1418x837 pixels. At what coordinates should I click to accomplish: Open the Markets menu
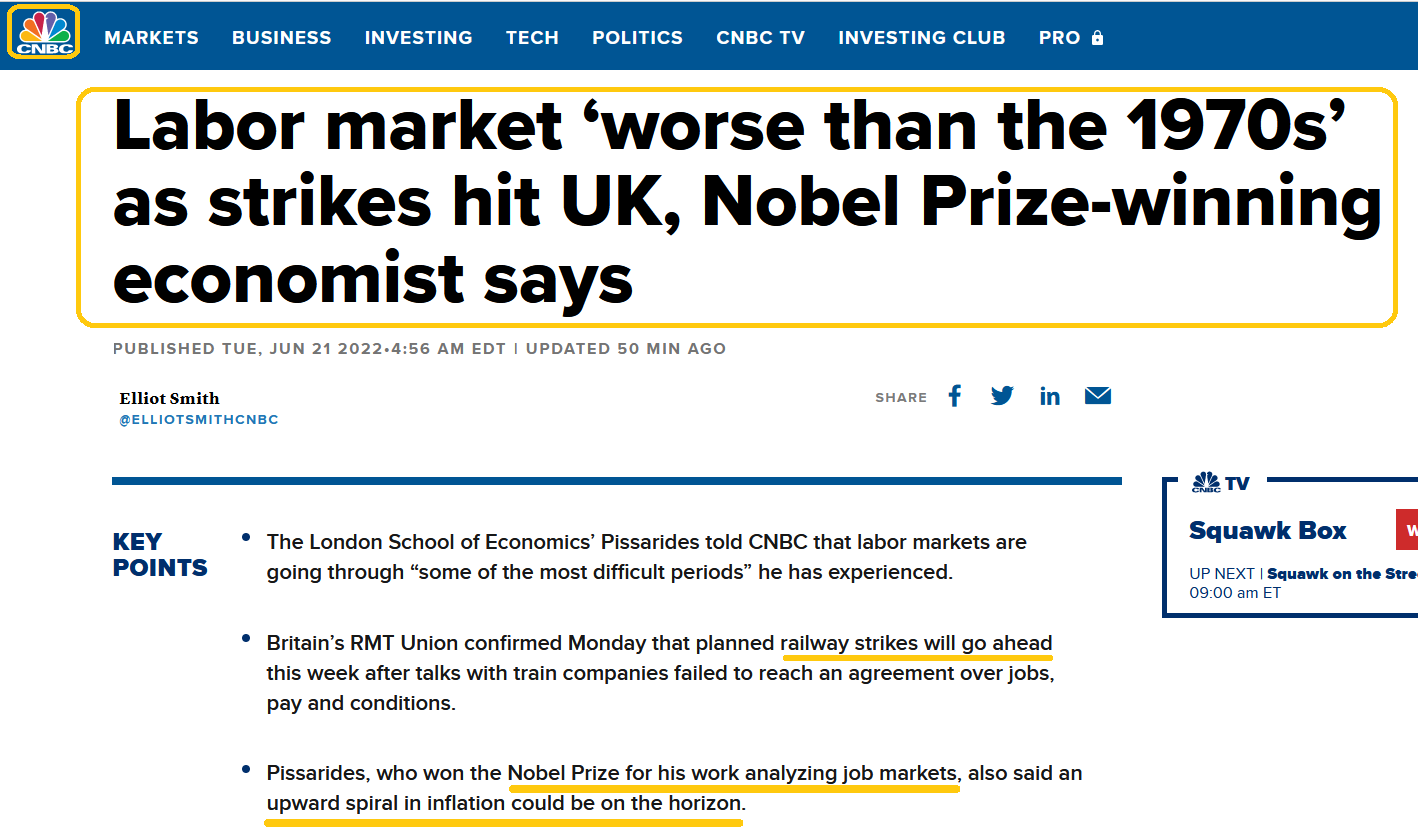[x=151, y=38]
